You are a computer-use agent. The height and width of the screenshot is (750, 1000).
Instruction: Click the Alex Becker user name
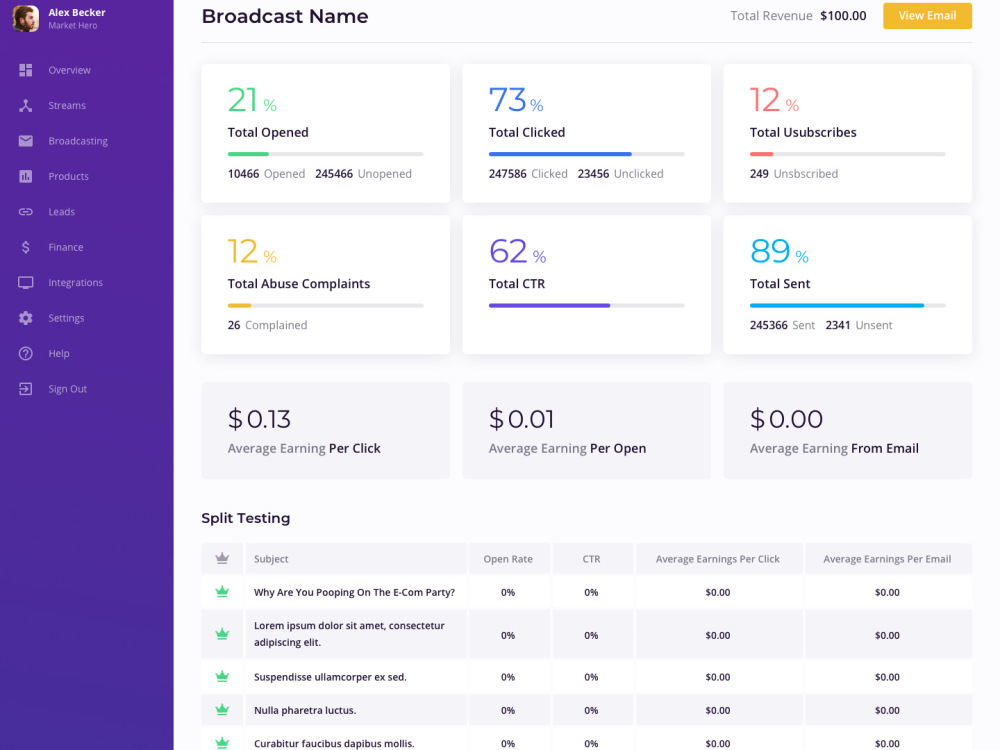77,12
